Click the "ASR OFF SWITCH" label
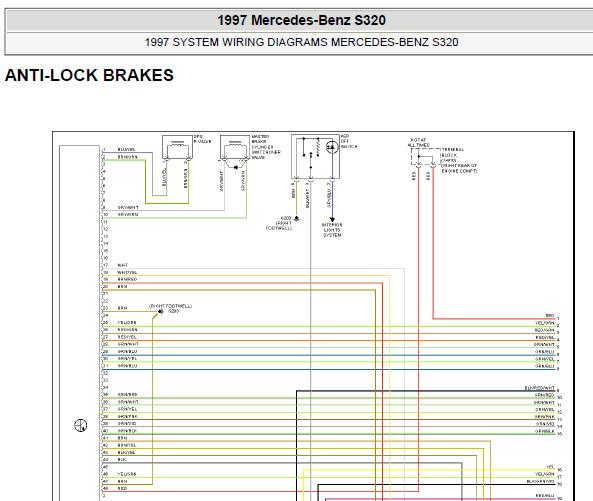This screenshot has width=593, height=501. tap(349, 141)
